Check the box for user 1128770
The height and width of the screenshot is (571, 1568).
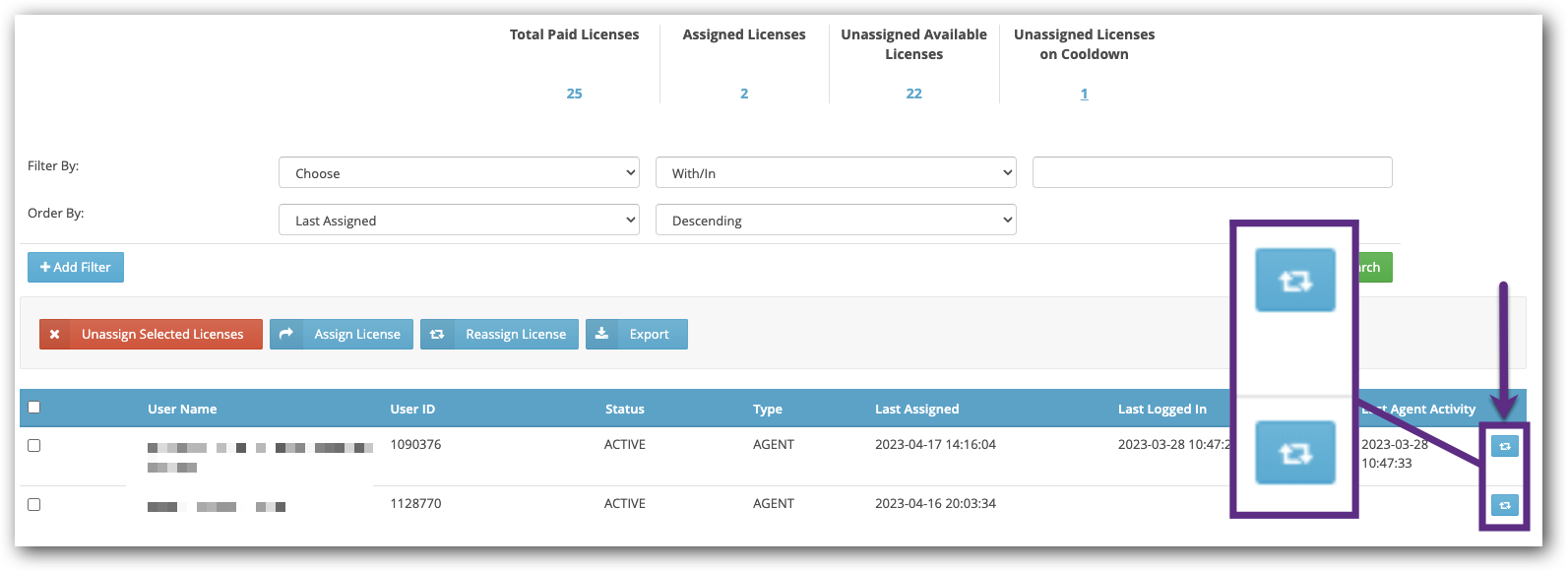pyautogui.click(x=34, y=505)
